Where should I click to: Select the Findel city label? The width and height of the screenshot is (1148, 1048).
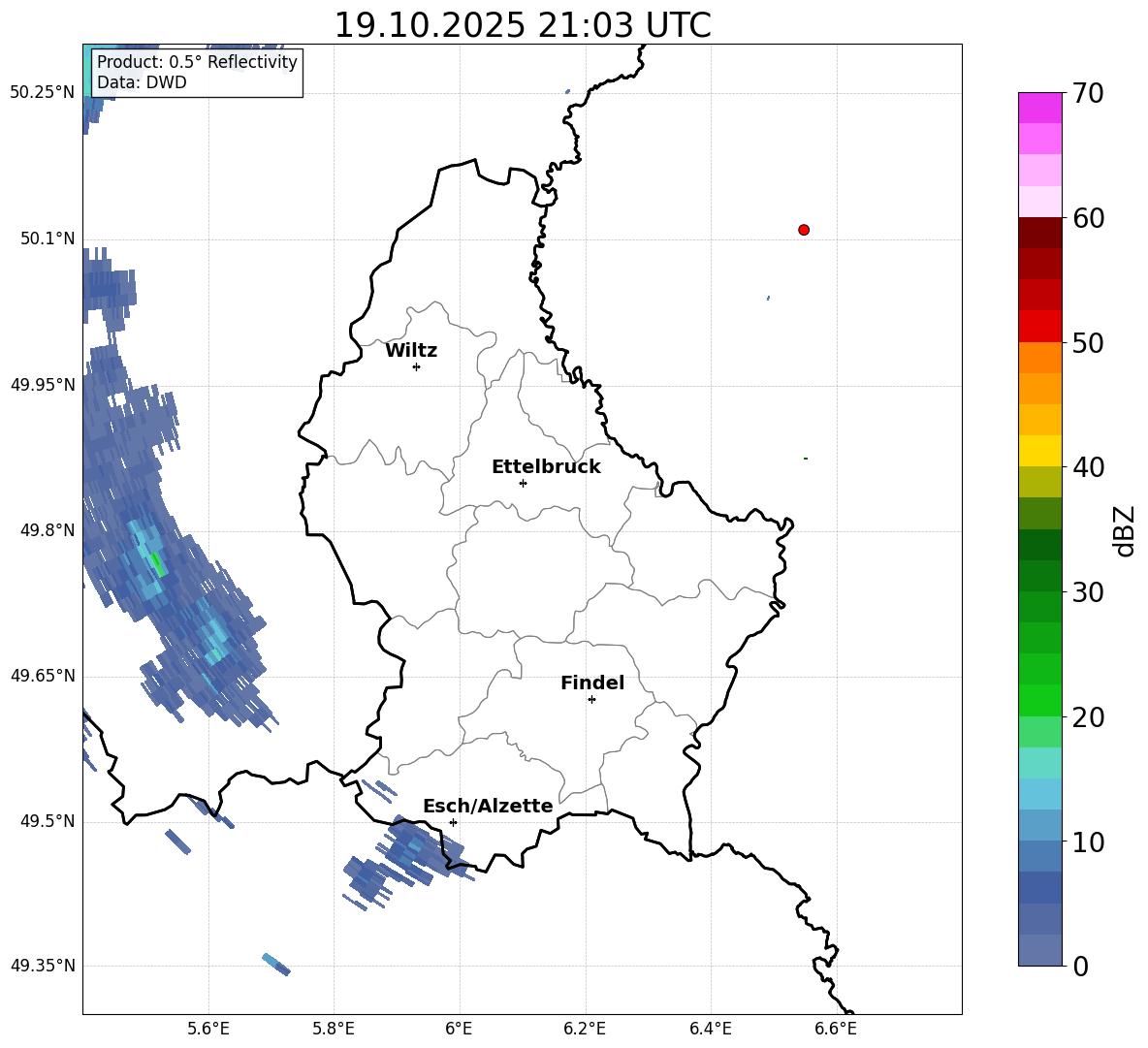(x=592, y=683)
